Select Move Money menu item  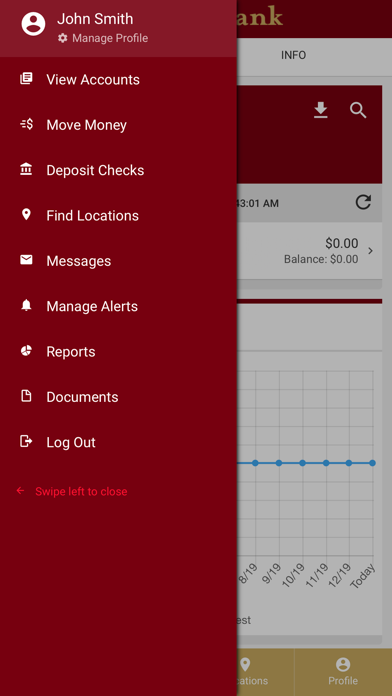click(x=118, y=125)
